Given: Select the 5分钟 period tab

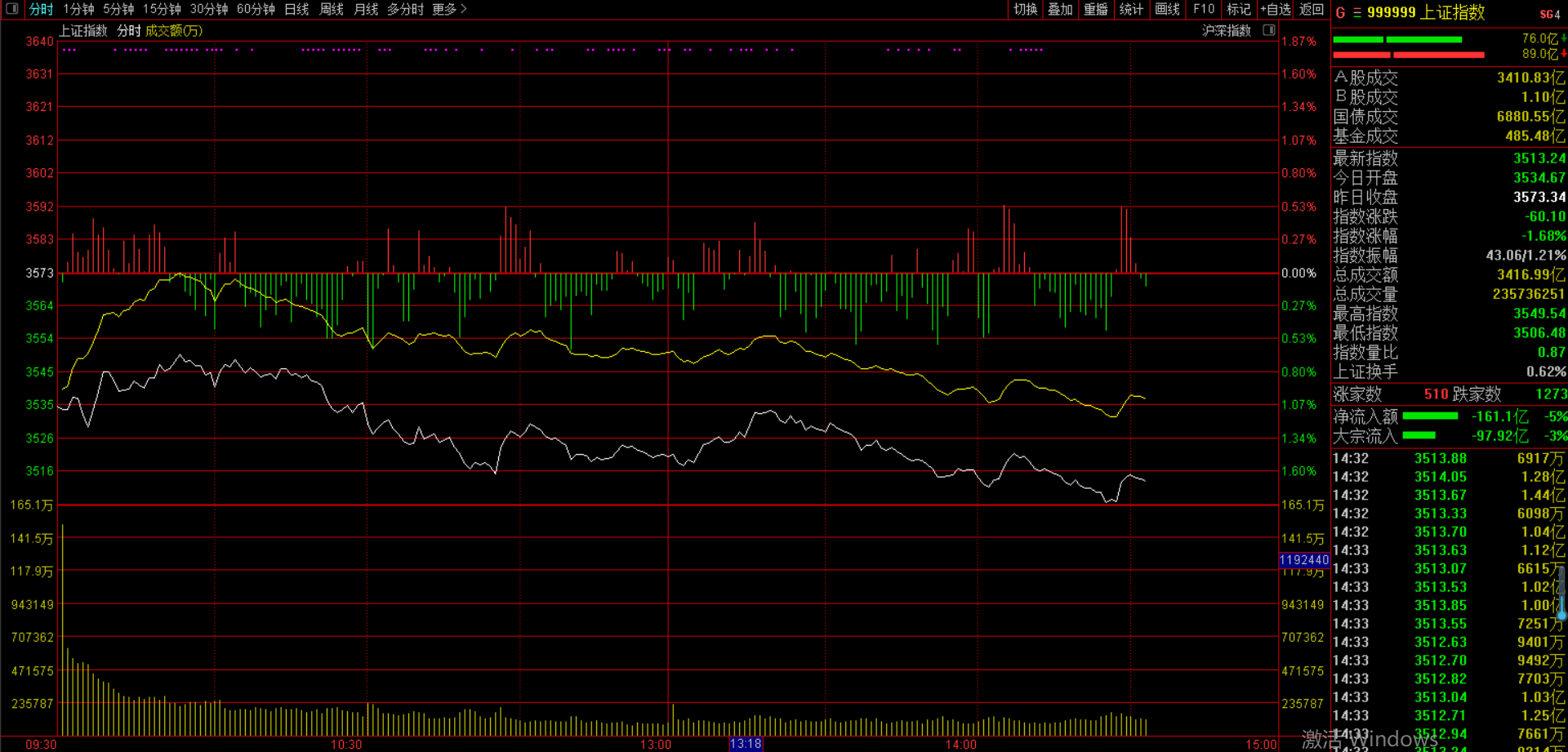Looking at the screenshot, I should pos(118,9).
